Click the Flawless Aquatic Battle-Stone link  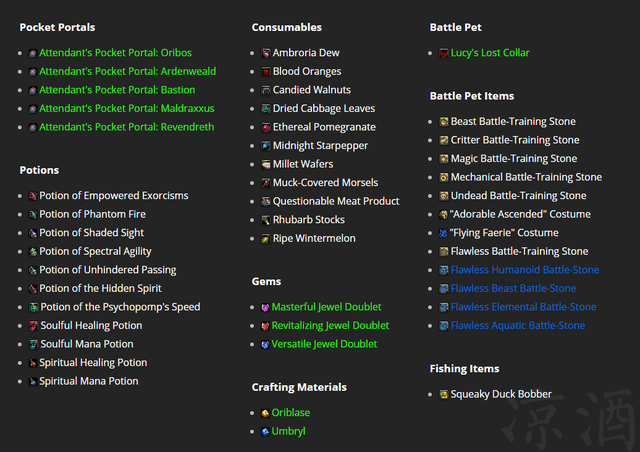(517, 326)
